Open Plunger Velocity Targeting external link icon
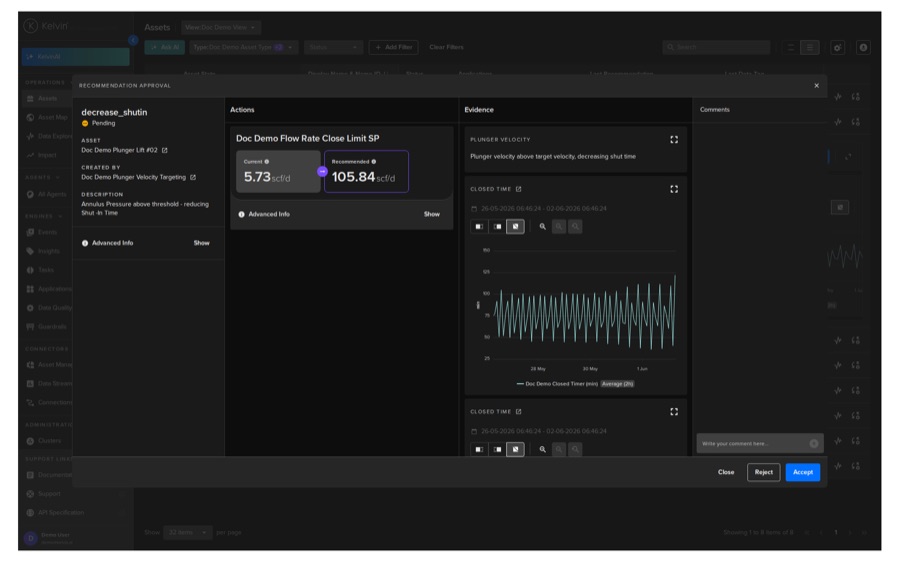 pos(193,177)
